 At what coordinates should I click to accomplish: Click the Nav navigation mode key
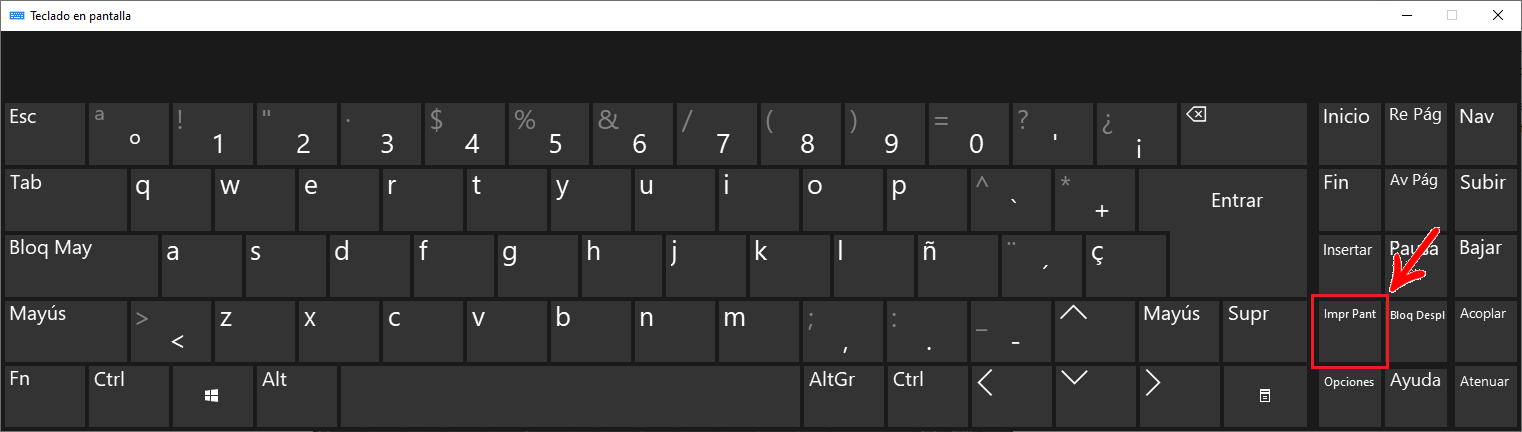[1485, 132]
